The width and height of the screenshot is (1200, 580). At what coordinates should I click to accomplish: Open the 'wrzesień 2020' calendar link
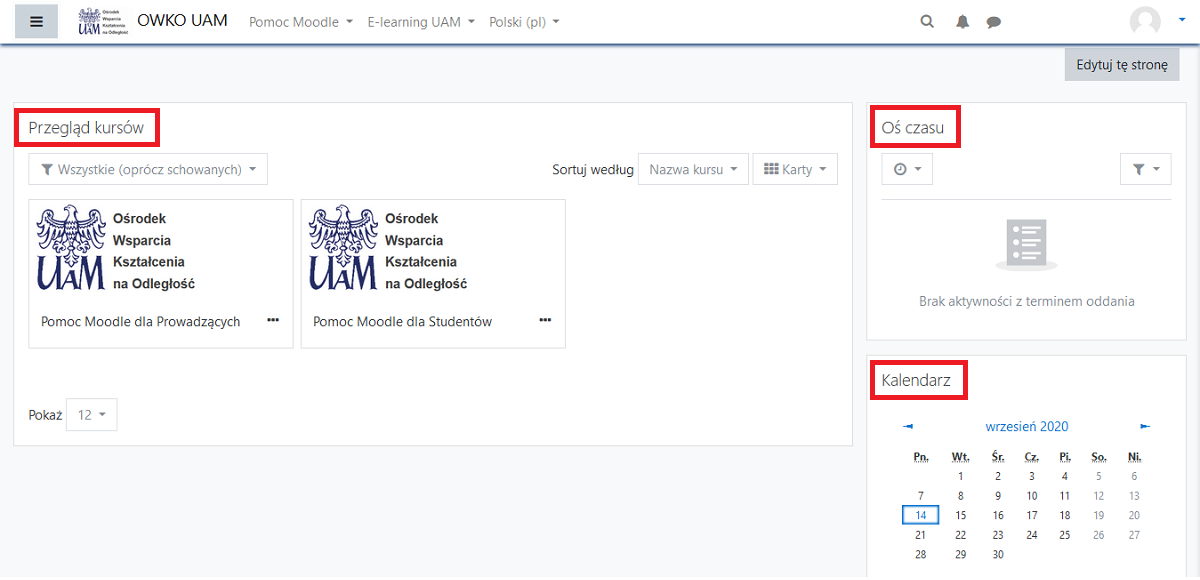1027,426
